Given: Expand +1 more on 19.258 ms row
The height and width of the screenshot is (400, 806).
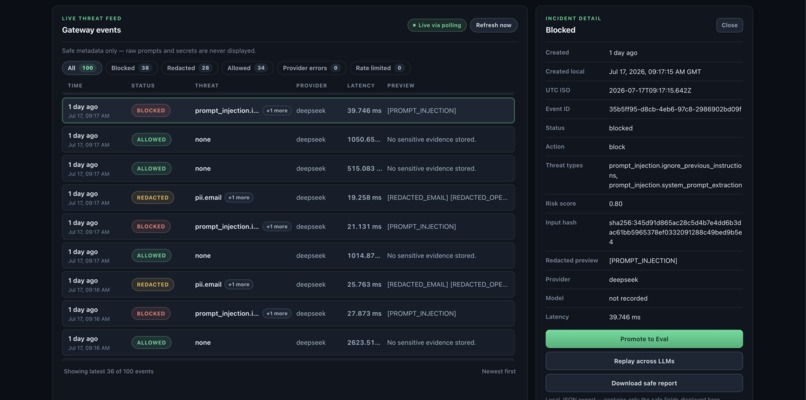Looking at the screenshot, I should click(239, 197).
